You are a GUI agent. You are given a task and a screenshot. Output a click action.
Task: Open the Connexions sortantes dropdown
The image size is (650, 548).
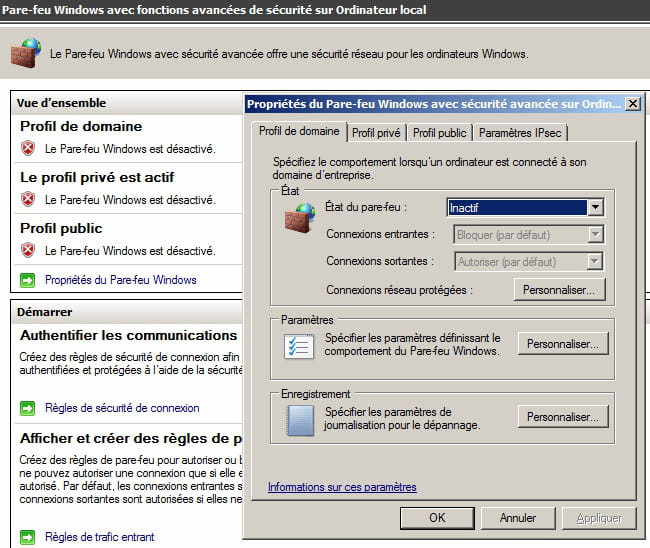[529, 262]
